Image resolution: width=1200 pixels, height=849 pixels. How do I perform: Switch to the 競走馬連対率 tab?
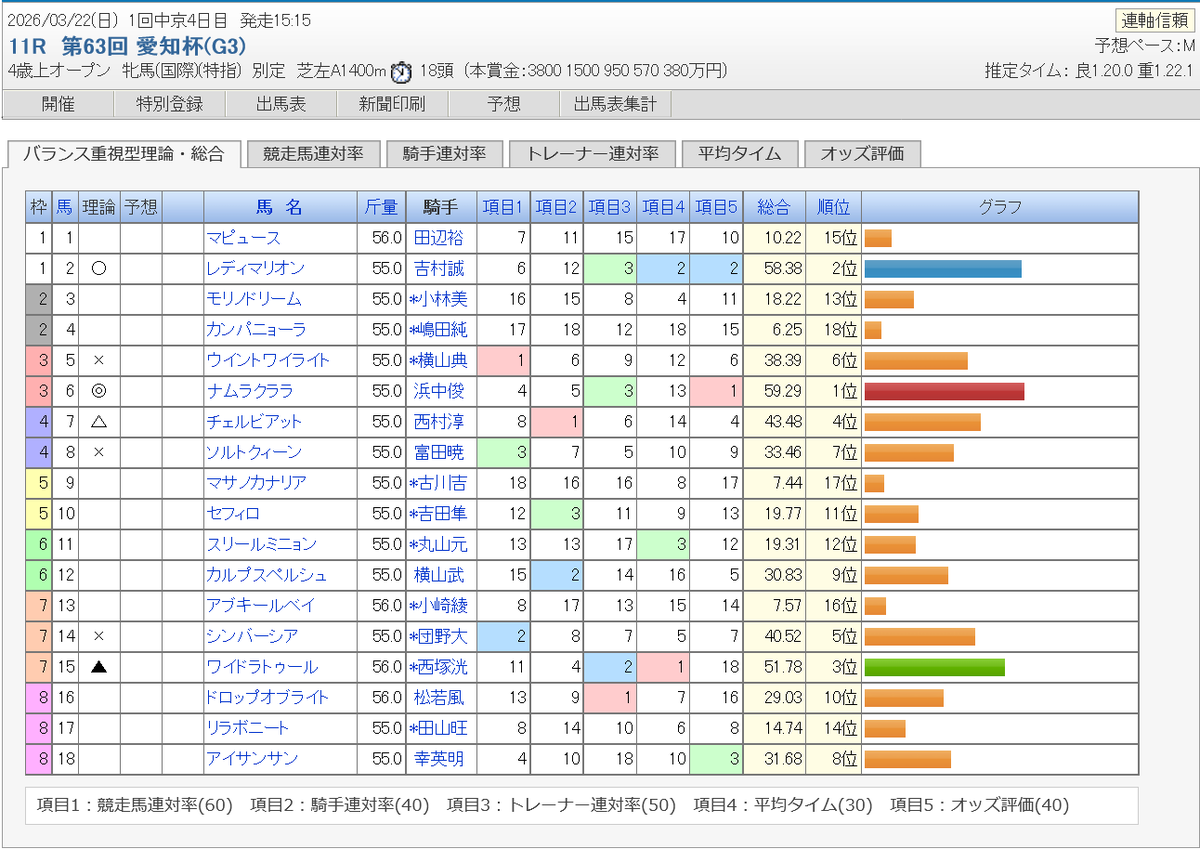[x=313, y=154]
